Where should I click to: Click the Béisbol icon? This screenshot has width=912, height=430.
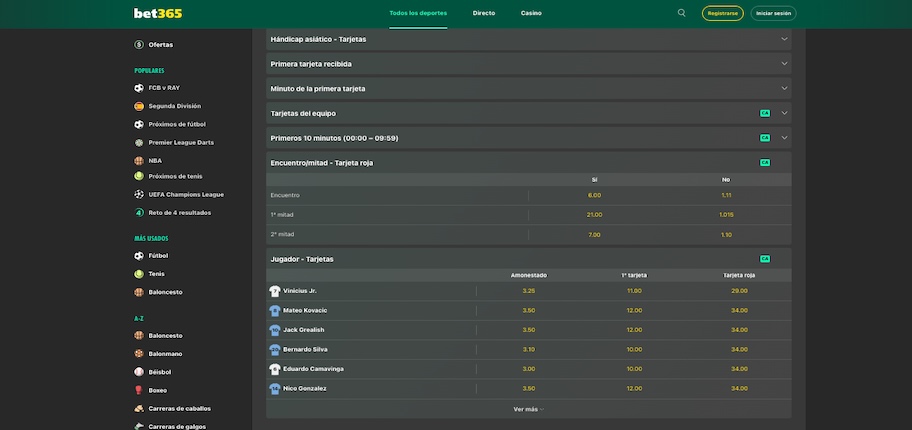click(x=139, y=372)
